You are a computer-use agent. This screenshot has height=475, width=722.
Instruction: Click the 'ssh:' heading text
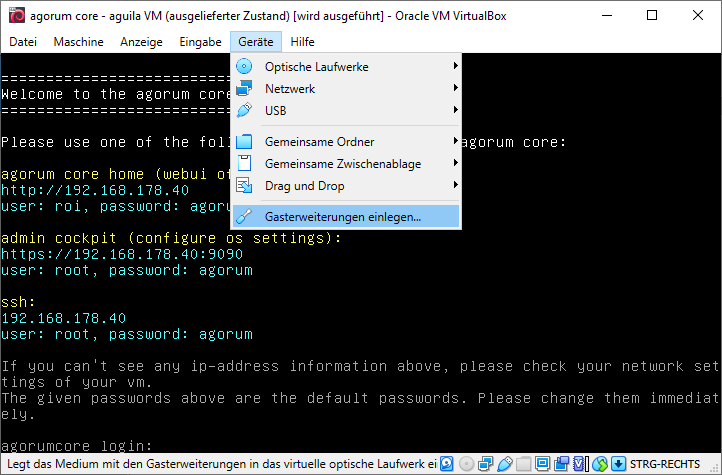click(x=18, y=302)
